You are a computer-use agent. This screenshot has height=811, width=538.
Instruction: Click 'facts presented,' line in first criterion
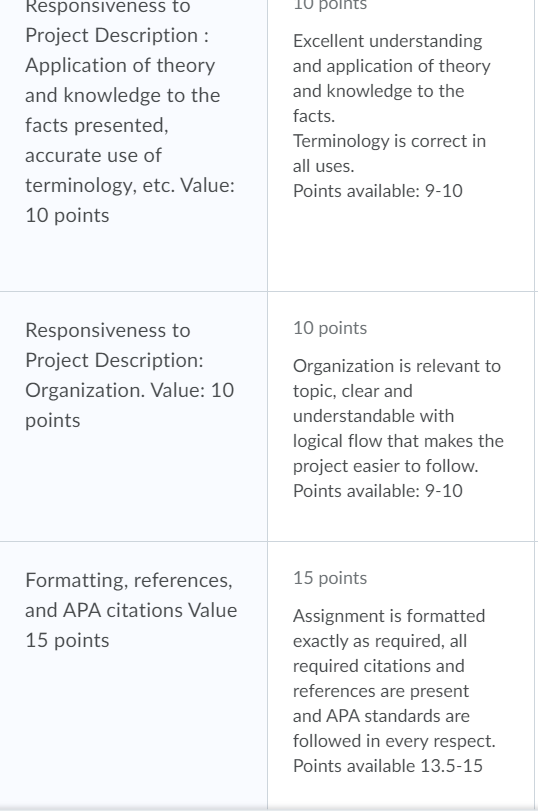pyautogui.click(x=97, y=125)
